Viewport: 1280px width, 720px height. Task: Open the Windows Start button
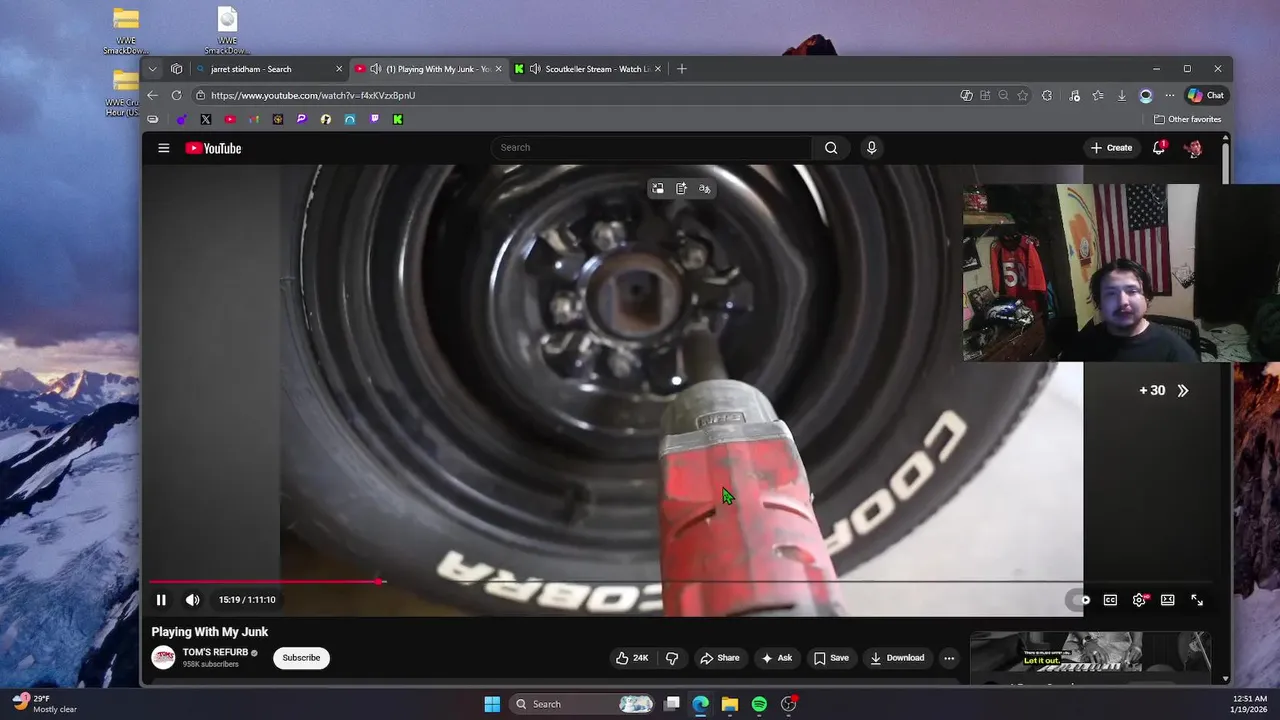(x=492, y=704)
